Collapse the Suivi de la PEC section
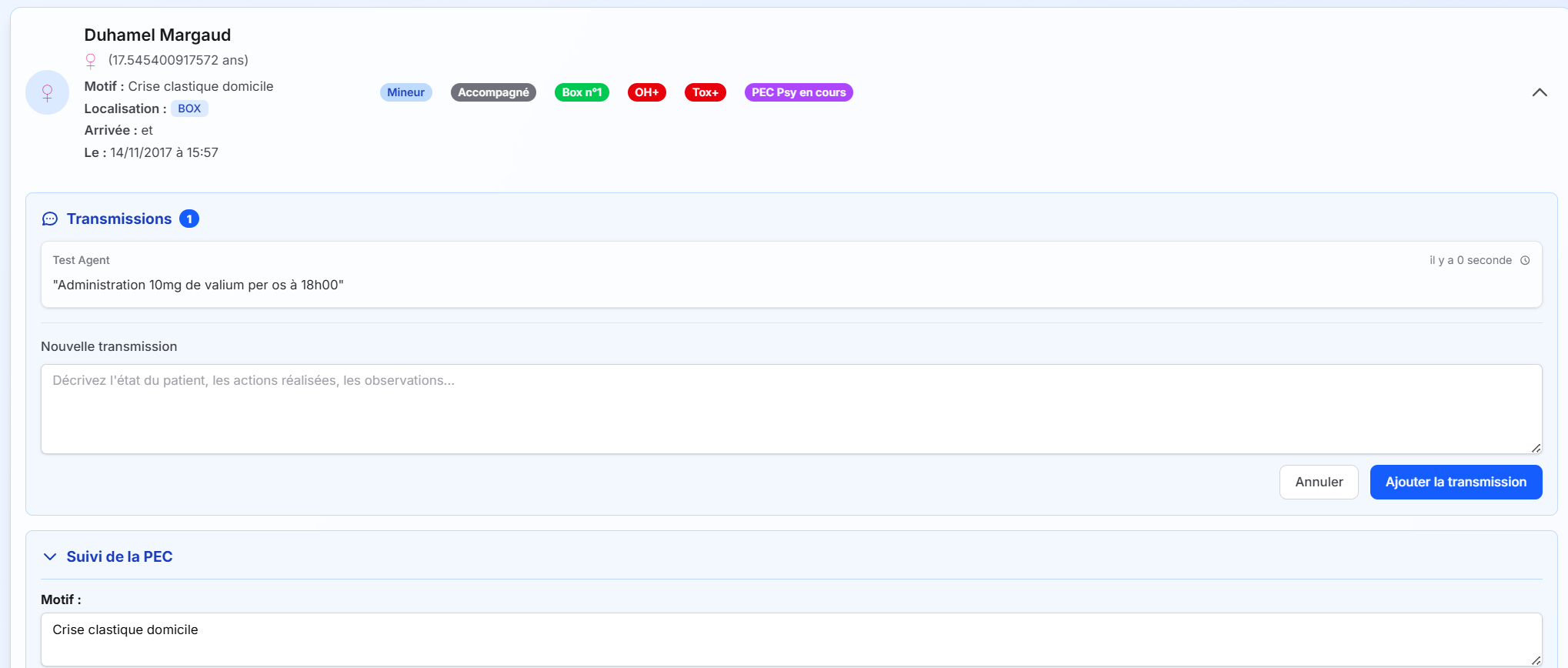Screen dimensions: 1568x668 tap(50, 556)
